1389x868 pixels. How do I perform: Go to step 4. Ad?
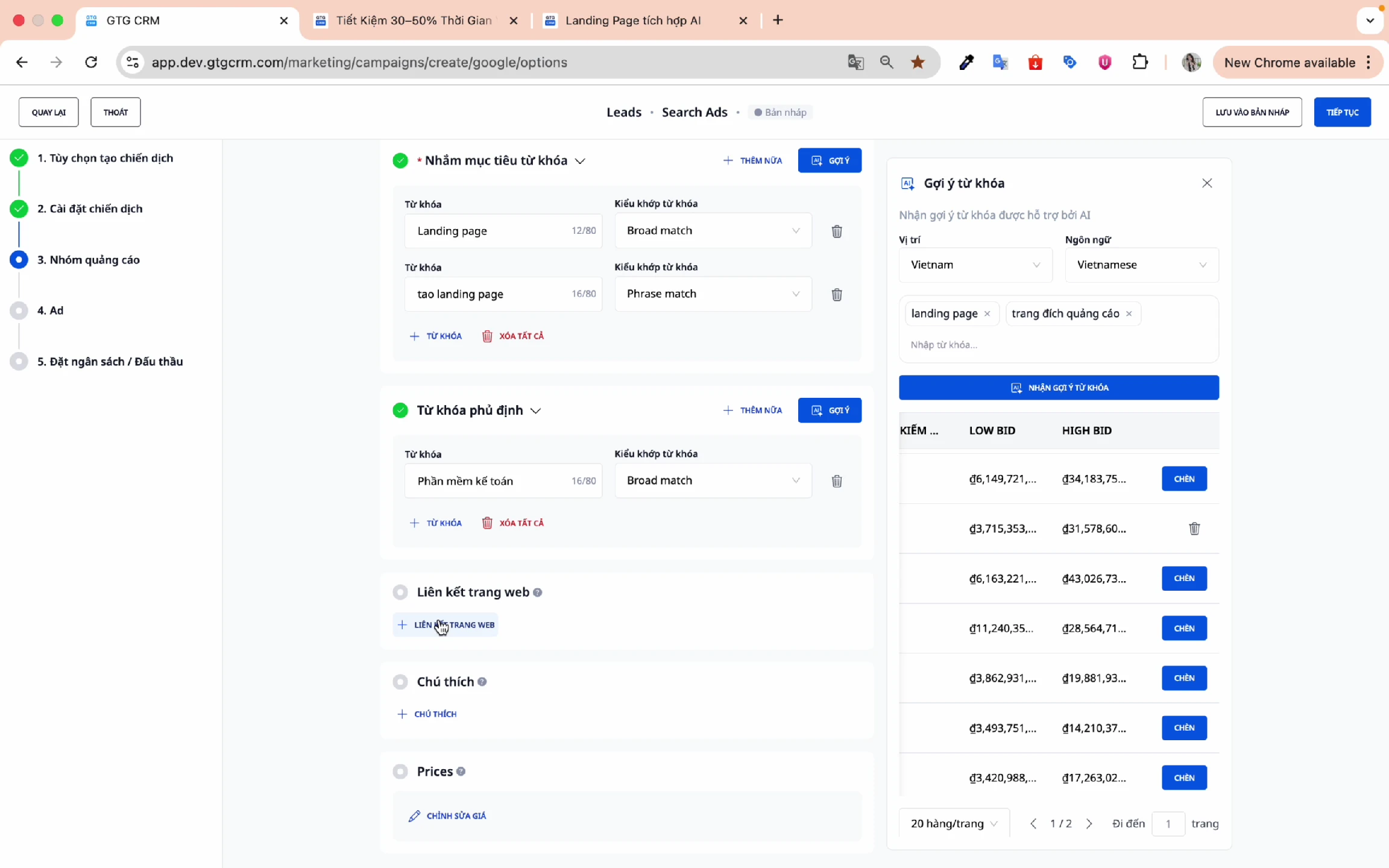tap(50, 310)
